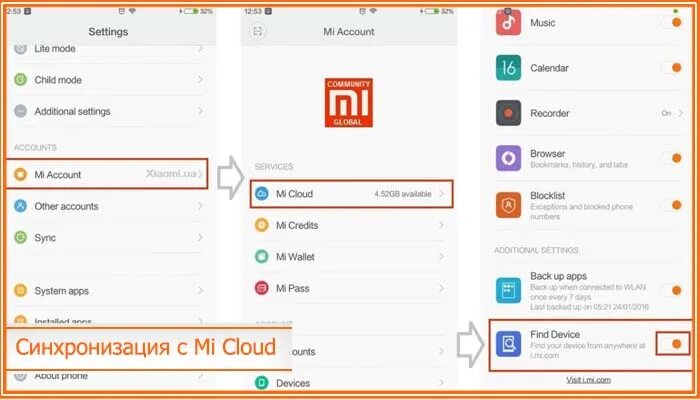Tap the Wi-Fi icon in Mi Account status bar
The height and width of the screenshot is (400, 700).
(373, 11)
